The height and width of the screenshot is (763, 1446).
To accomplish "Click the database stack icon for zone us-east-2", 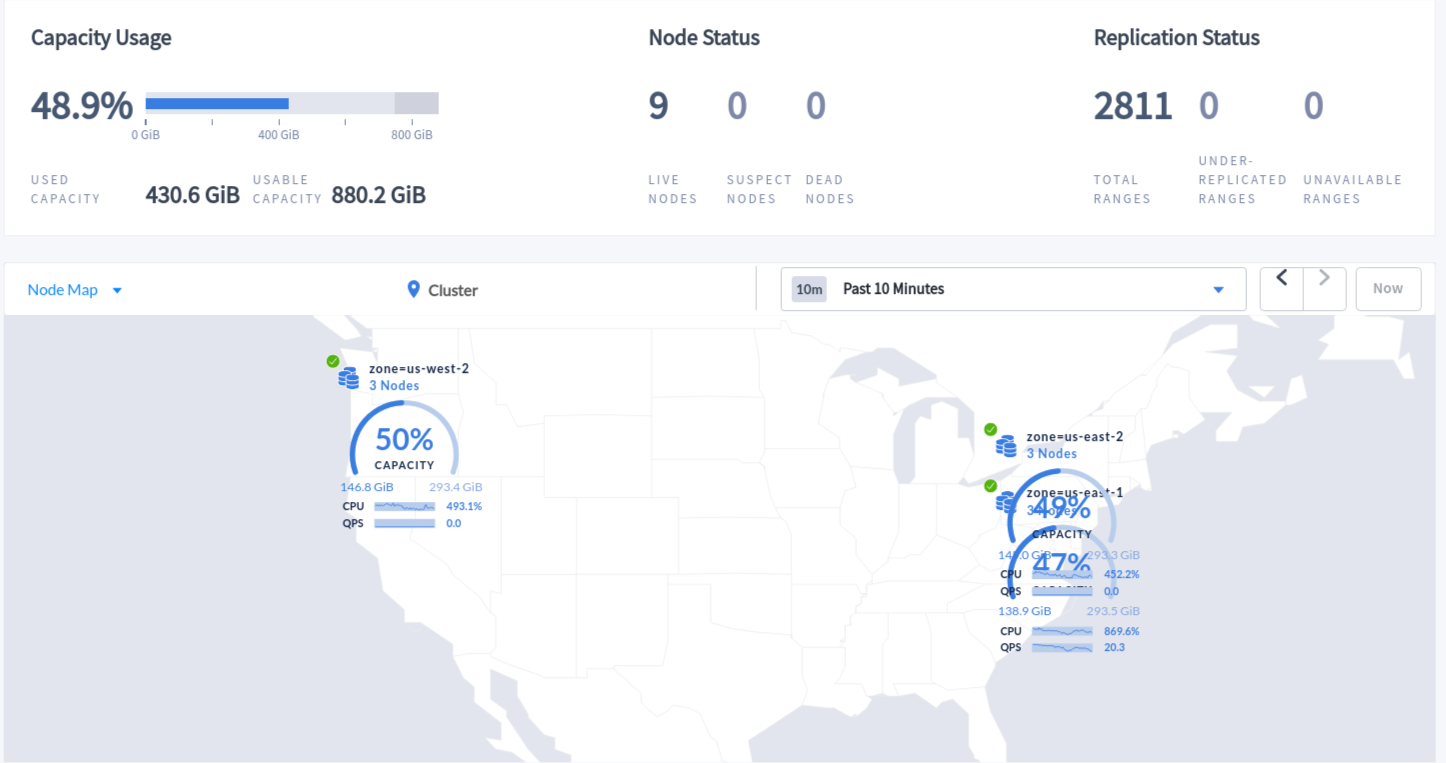I will tap(1006, 447).
